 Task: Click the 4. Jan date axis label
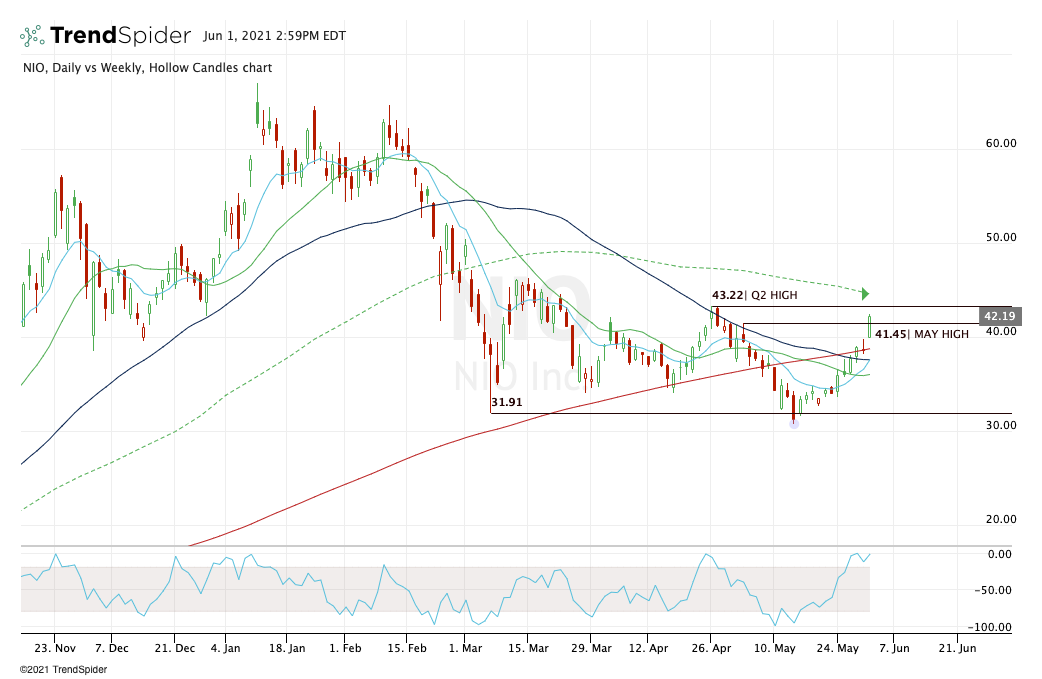[225, 648]
